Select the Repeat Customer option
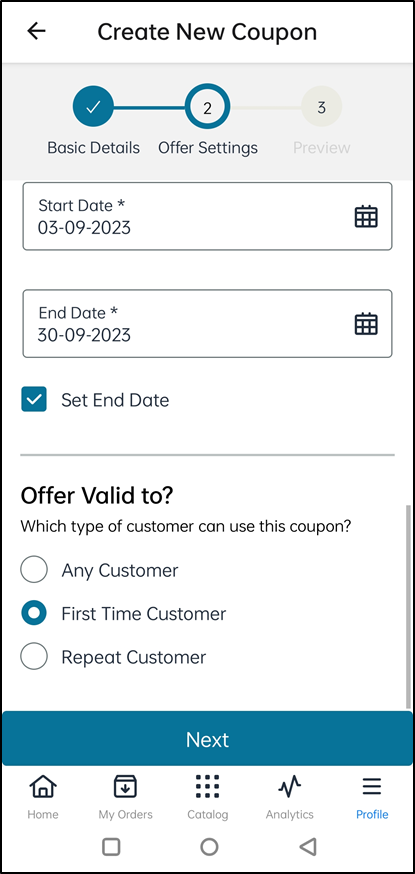This screenshot has width=415, height=874. tap(34, 657)
